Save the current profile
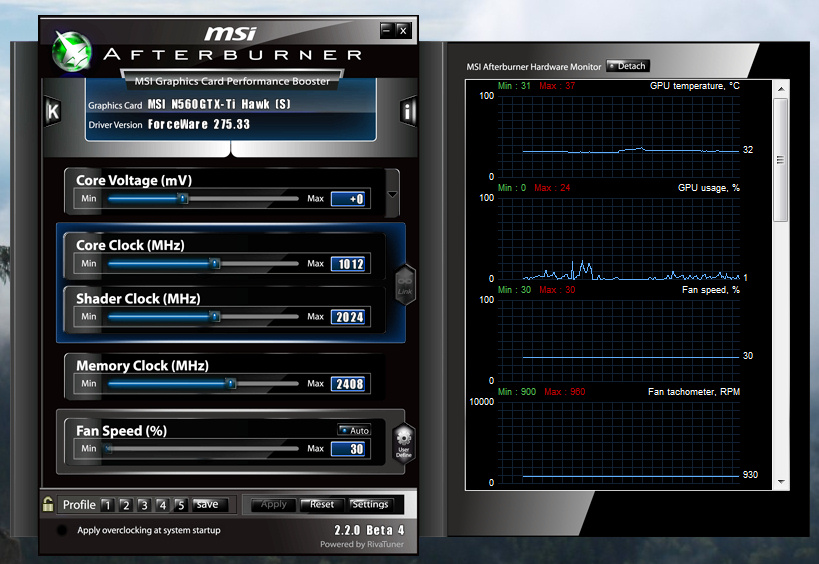The width and height of the screenshot is (819, 564). point(209,504)
